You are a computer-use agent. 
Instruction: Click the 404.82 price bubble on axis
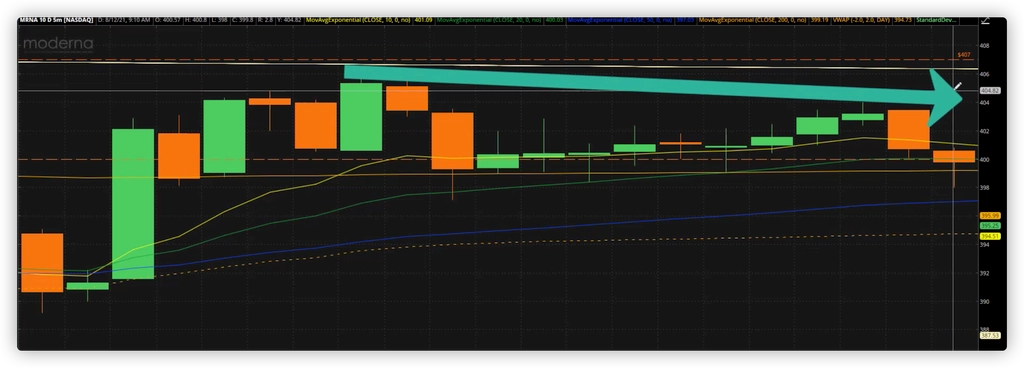[x=991, y=91]
